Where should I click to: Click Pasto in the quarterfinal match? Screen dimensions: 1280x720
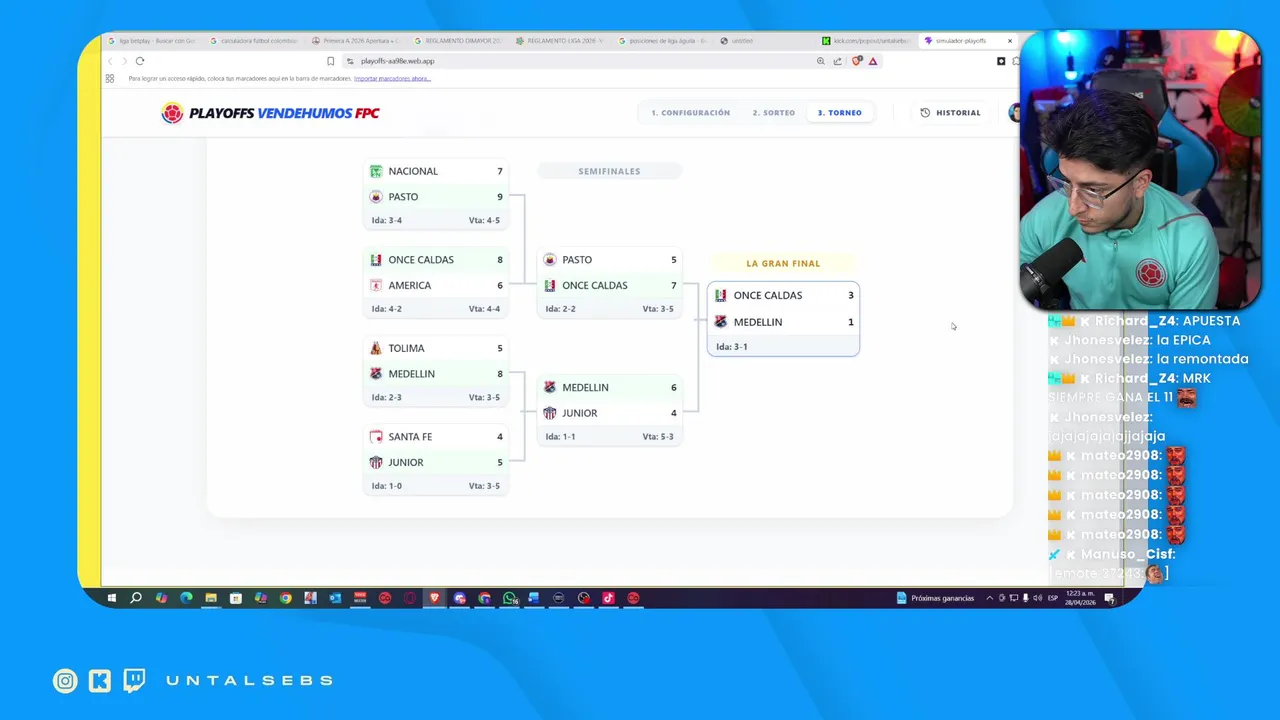[436, 197]
